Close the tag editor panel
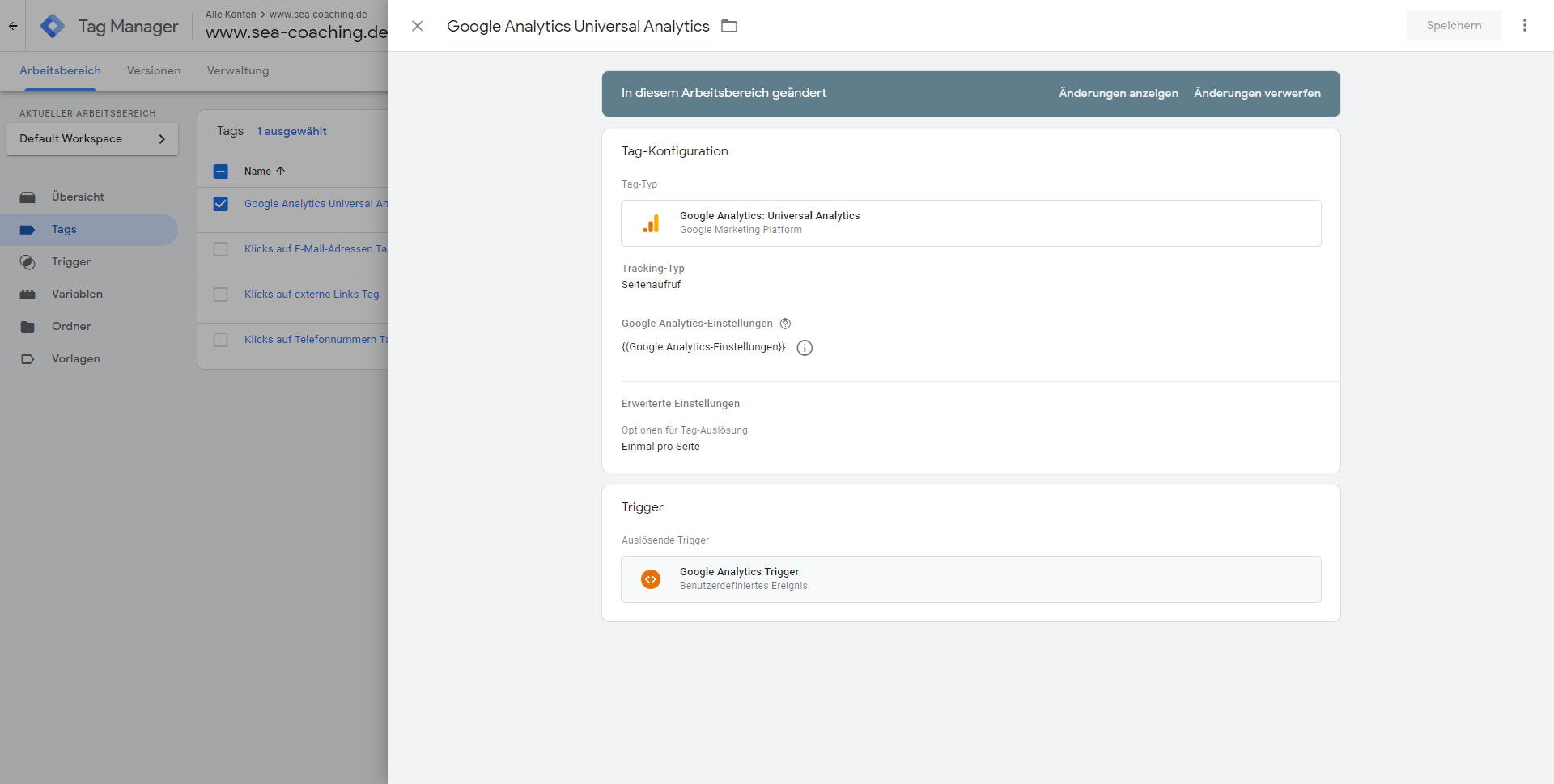1554x784 pixels. (x=418, y=26)
